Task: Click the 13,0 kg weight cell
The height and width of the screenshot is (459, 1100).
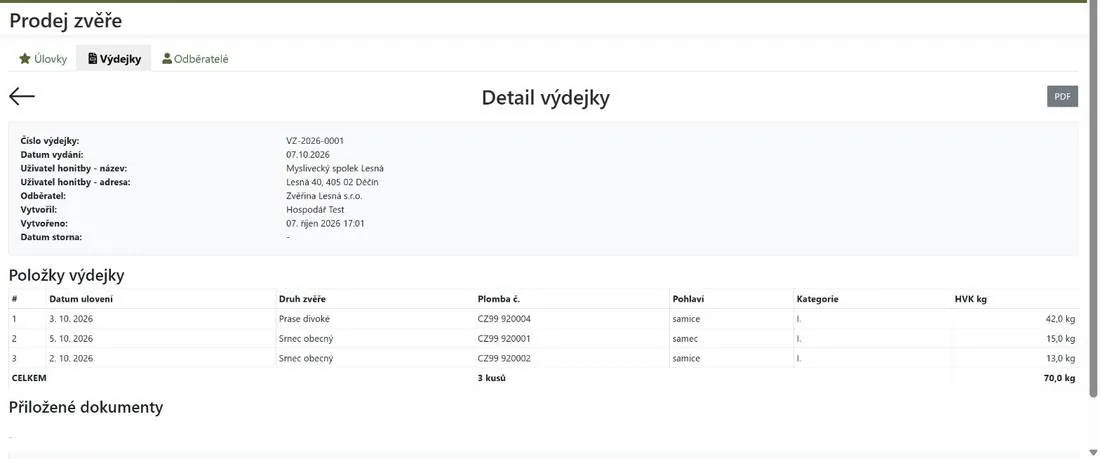Action: (x=1060, y=358)
